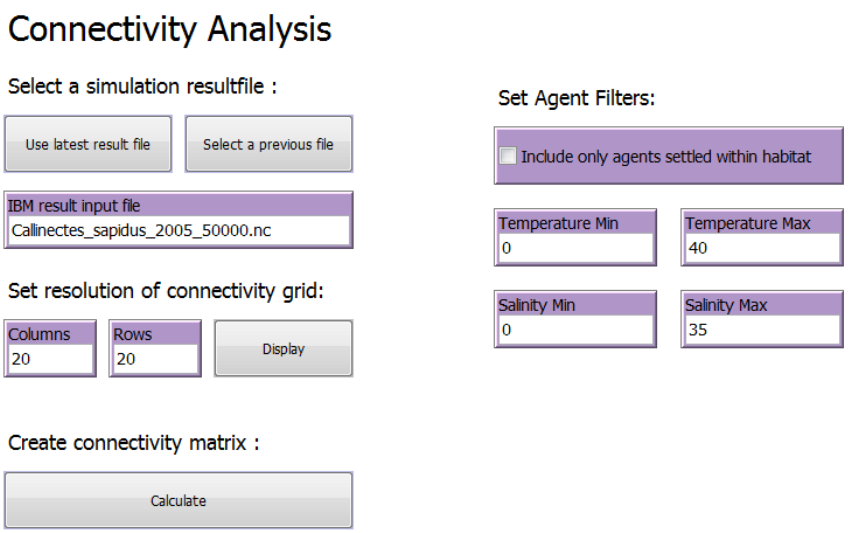This screenshot has height=533, width=851.
Task: Enable the settled within habitat checkbox
Action: (x=508, y=156)
